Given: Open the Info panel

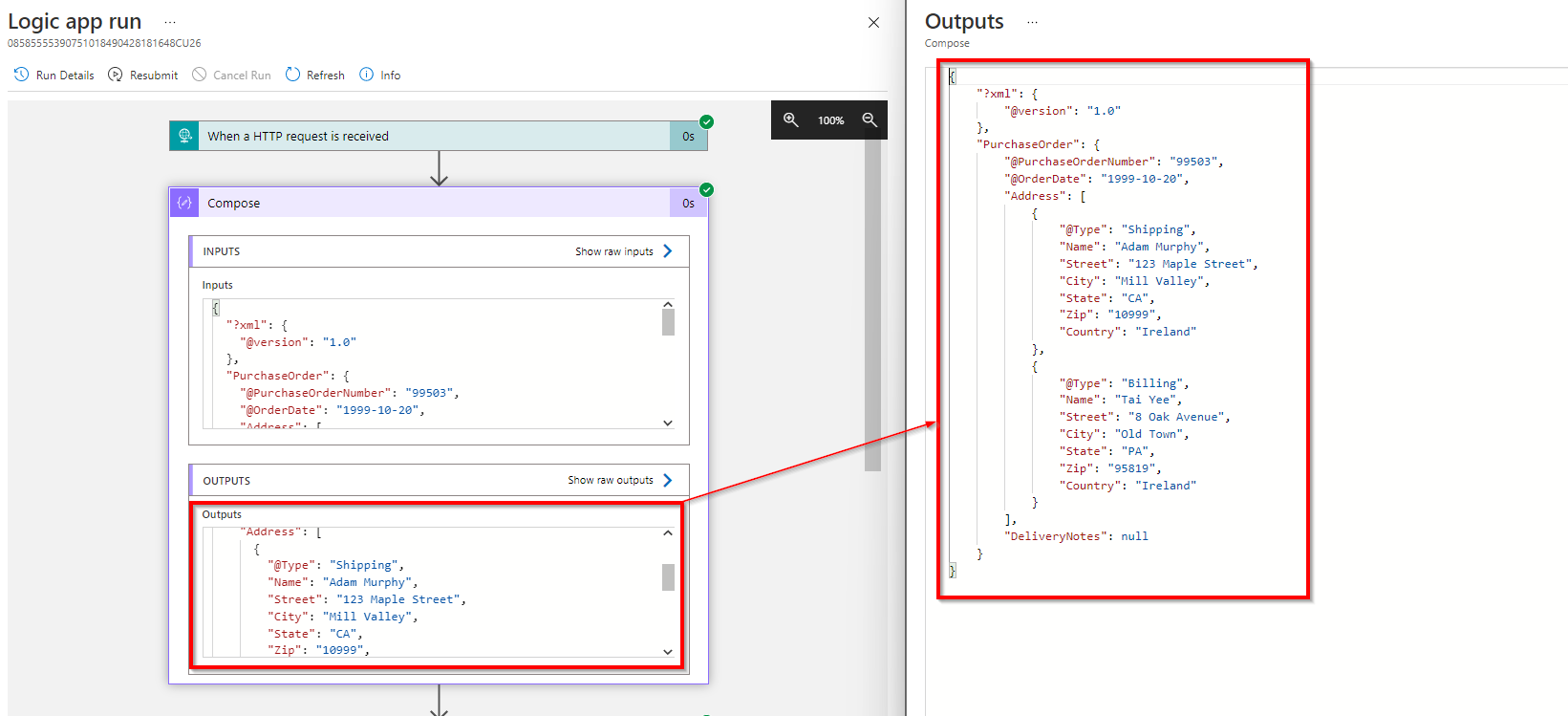Looking at the screenshot, I should pyautogui.click(x=379, y=75).
